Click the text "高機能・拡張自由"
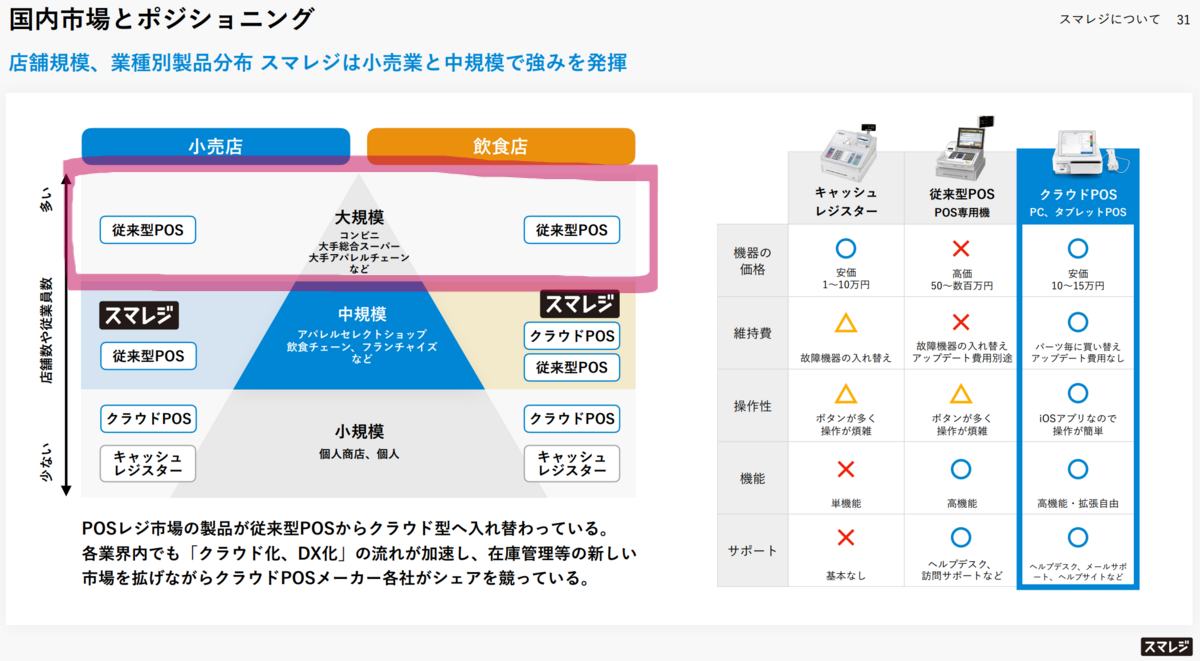Image resolution: width=1200 pixels, height=661 pixels. point(1078,503)
